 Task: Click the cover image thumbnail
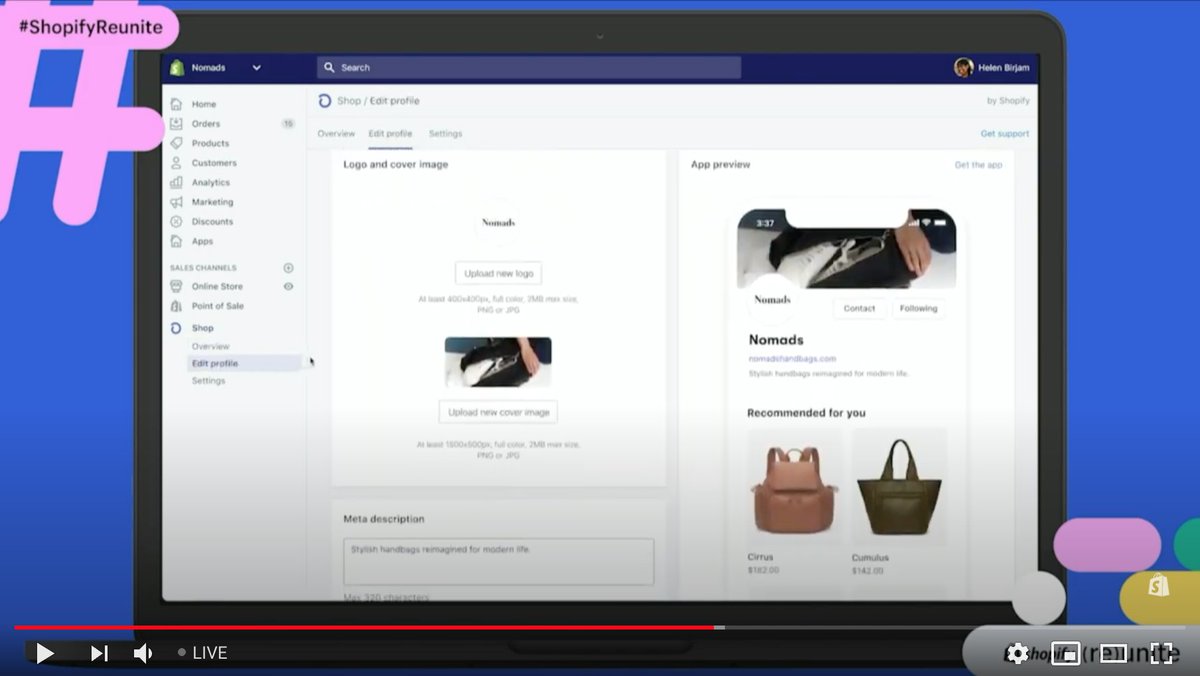(x=498, y=362)
